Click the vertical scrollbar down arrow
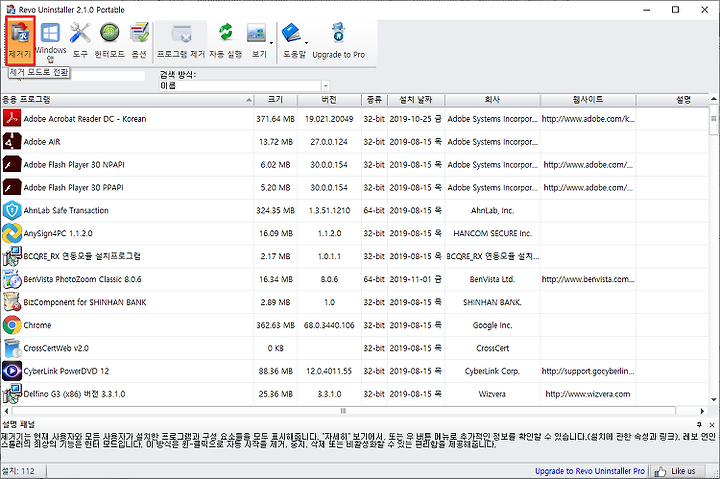The height and width of the screenshot is (479, 720). 714,399
